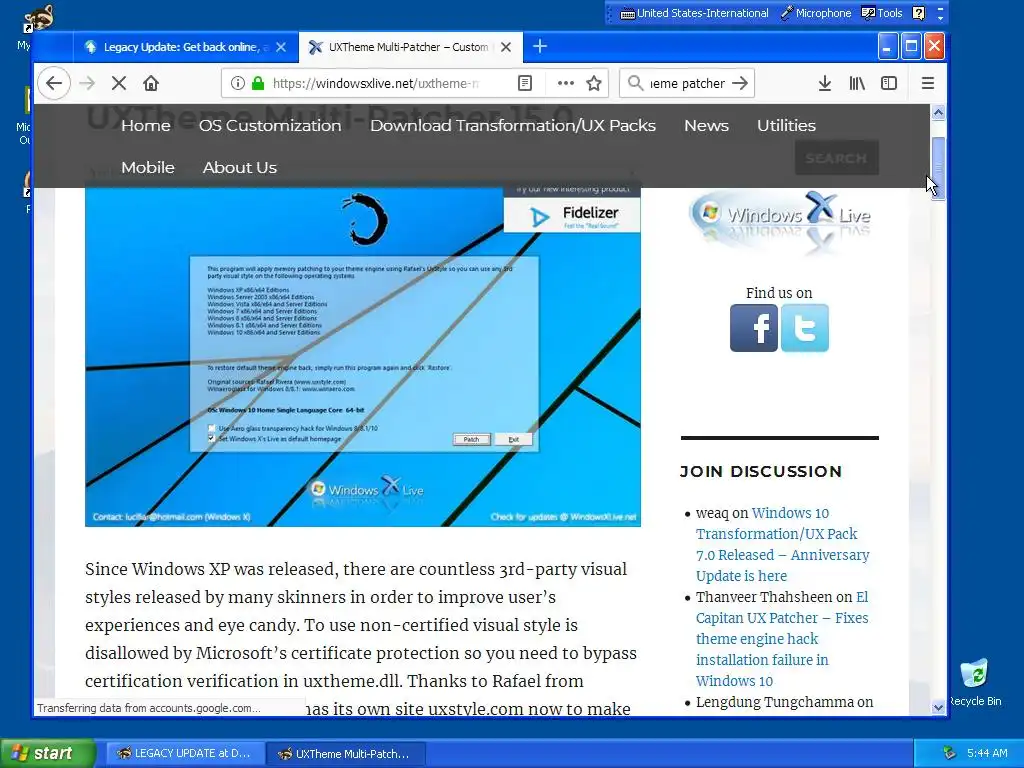Click the green secure padlock icon
The height and width of the screenshot is (768, 1024).
coord(258,83)
